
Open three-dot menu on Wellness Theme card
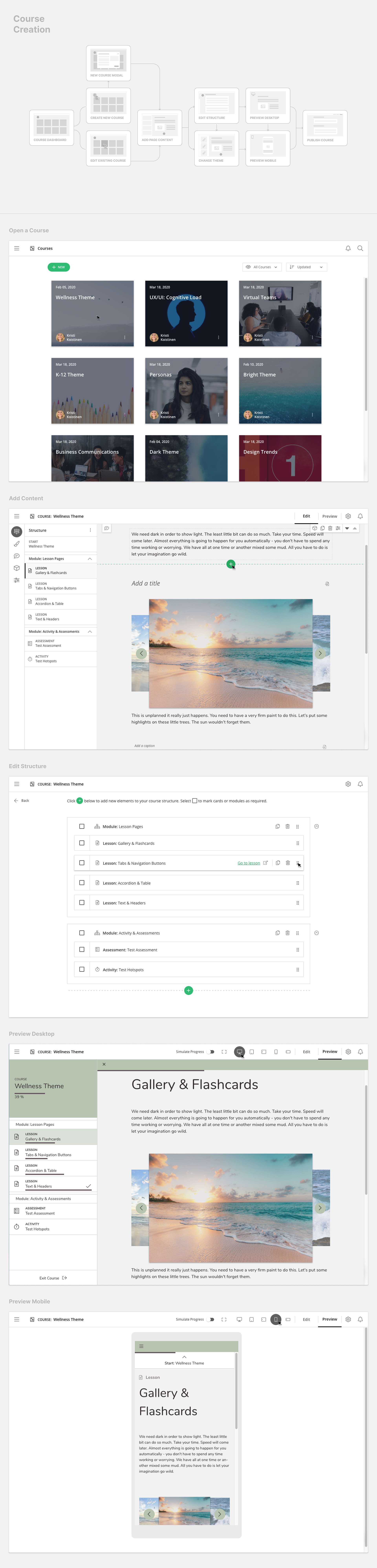coord(125,337)
